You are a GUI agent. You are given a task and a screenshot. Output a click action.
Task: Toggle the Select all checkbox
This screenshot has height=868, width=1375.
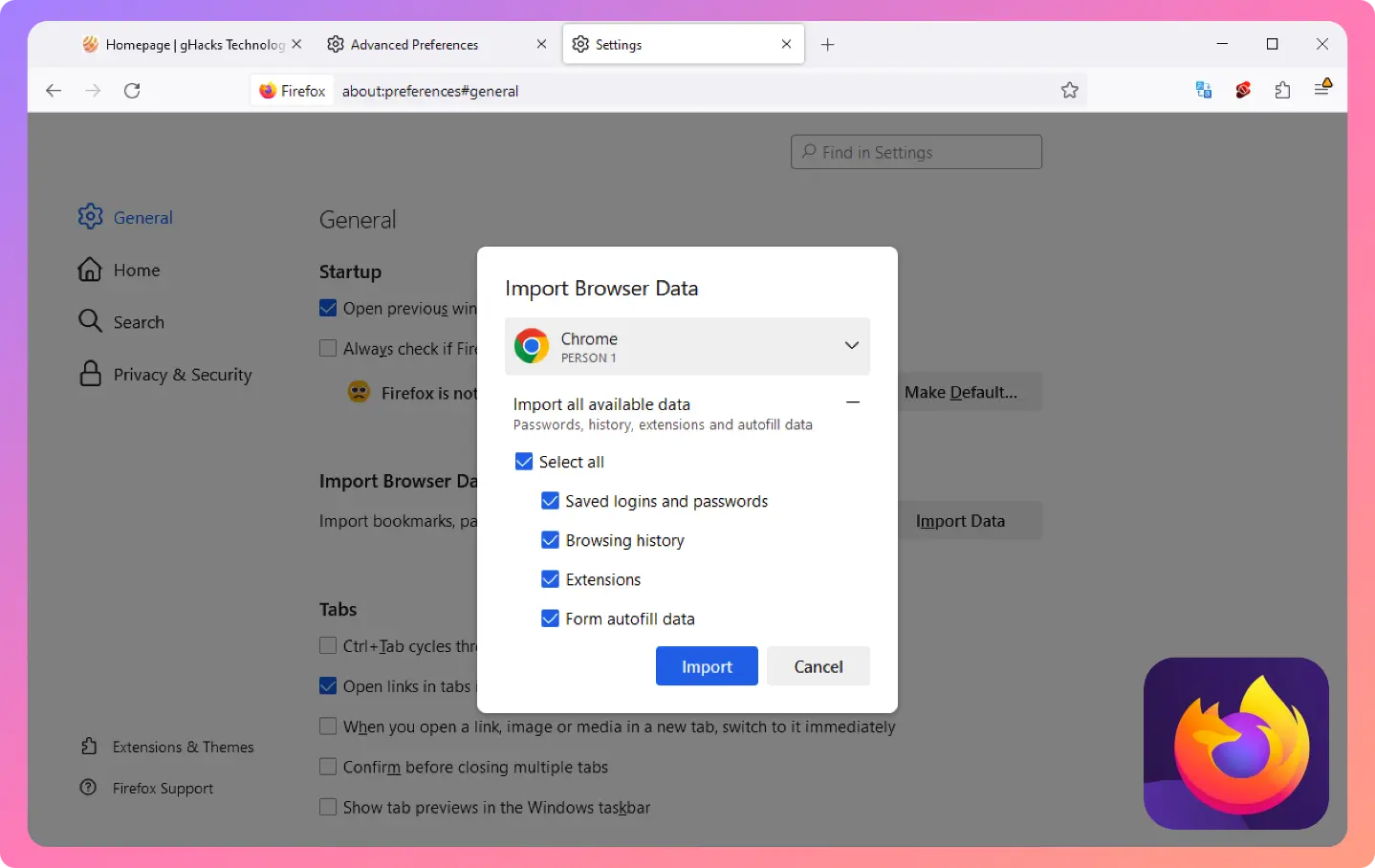[524, 462]
